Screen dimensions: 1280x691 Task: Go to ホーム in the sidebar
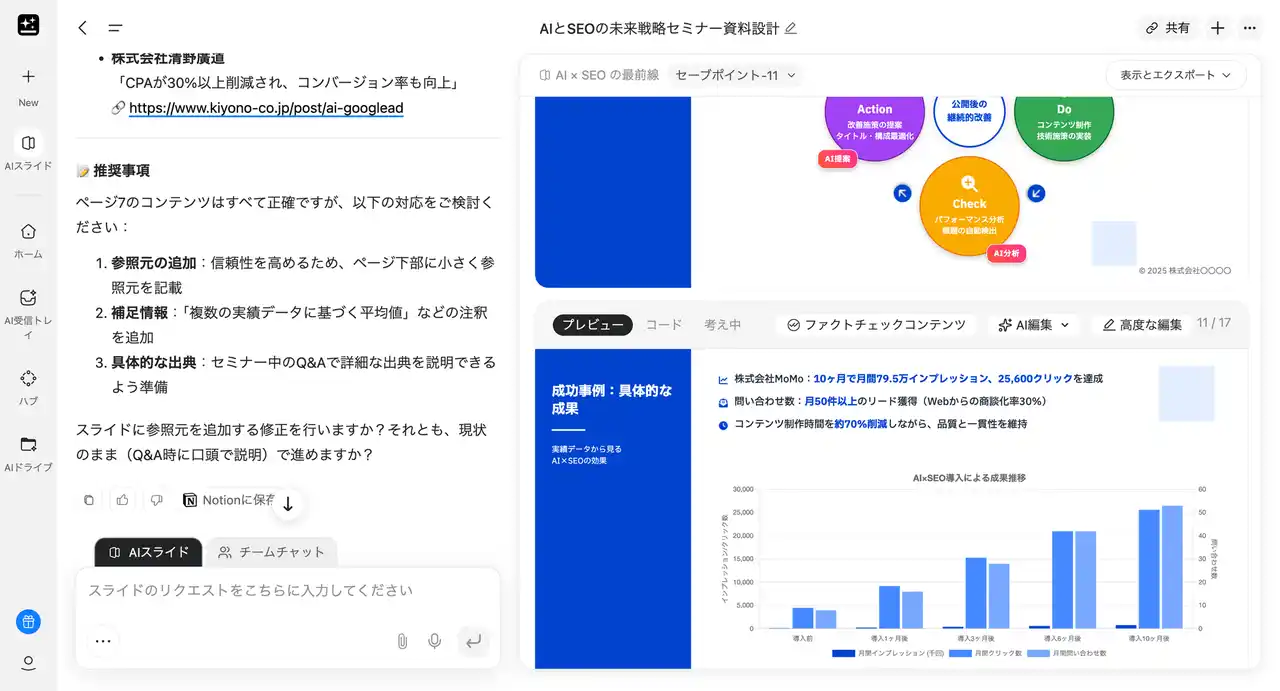coord(28,231)
